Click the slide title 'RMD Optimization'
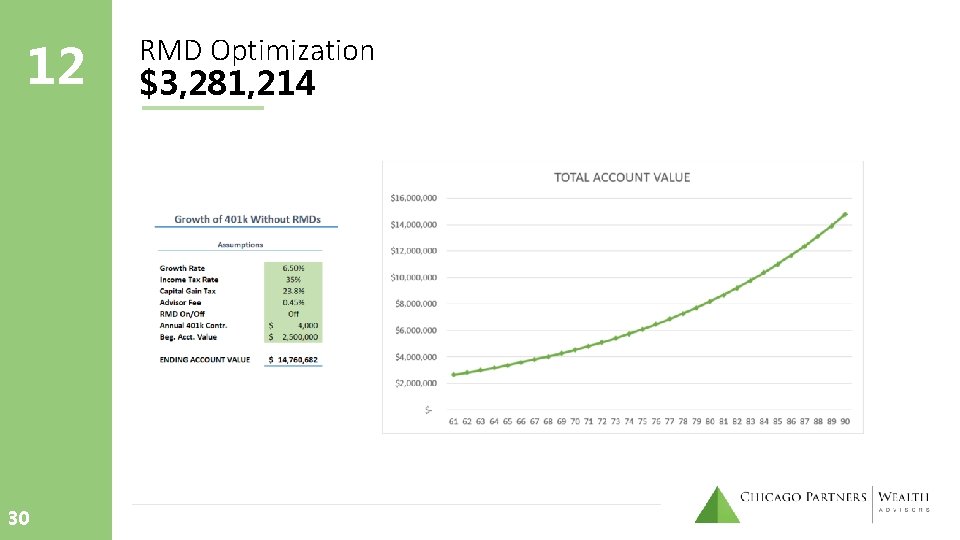This screenshot has height=540, width=960. [x=257, y=51]
